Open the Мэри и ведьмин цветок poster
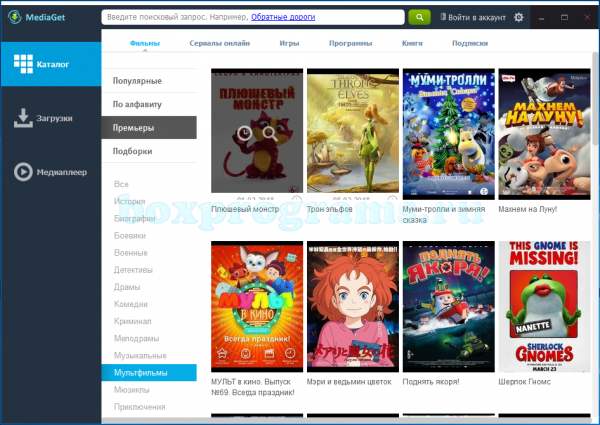The image size is (600, 425). [353, 306]
